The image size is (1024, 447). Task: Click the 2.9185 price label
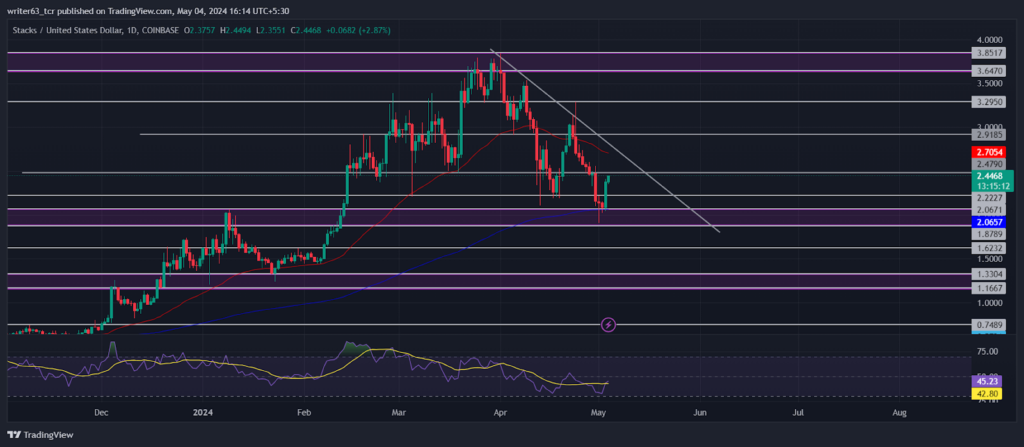tap(987, 135)
